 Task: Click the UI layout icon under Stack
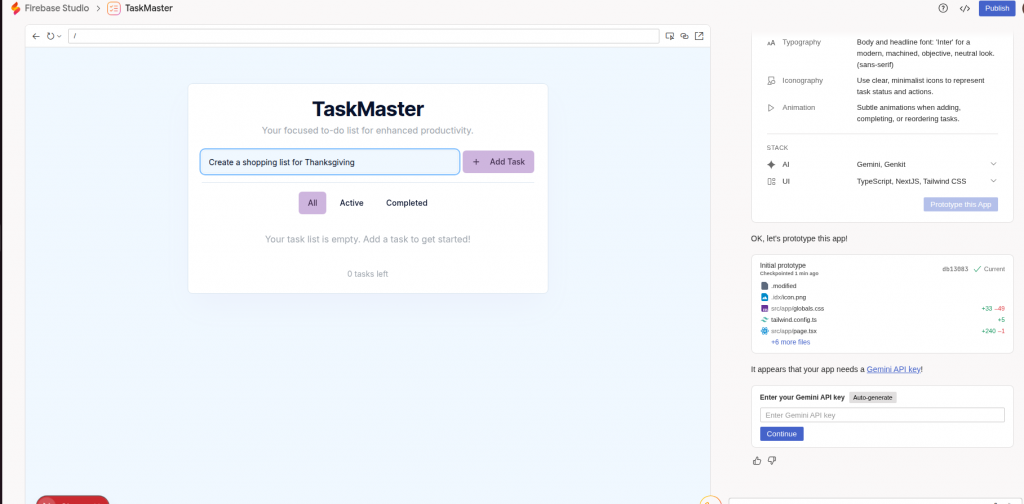click(x=771, y=181)
